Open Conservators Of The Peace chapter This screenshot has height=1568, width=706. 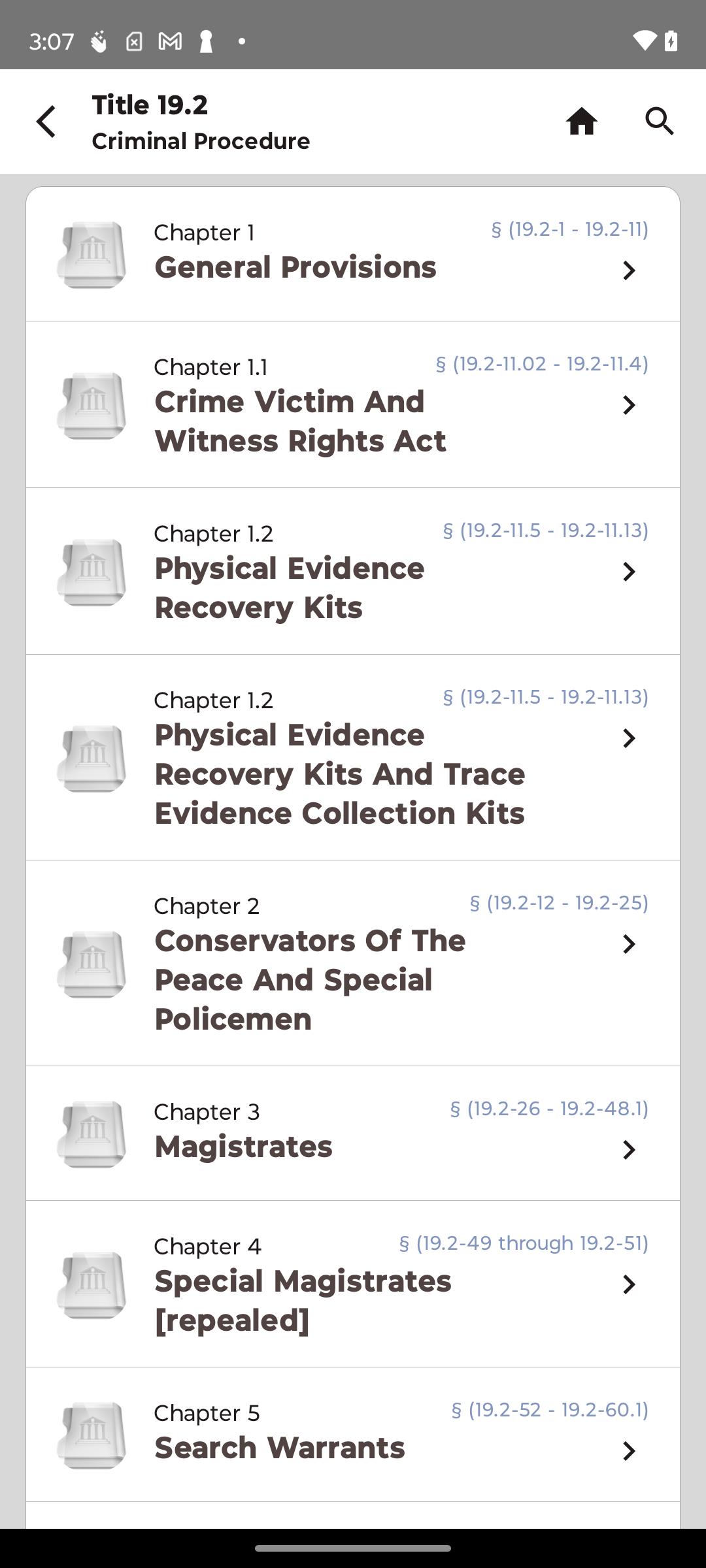coord(310,980)
